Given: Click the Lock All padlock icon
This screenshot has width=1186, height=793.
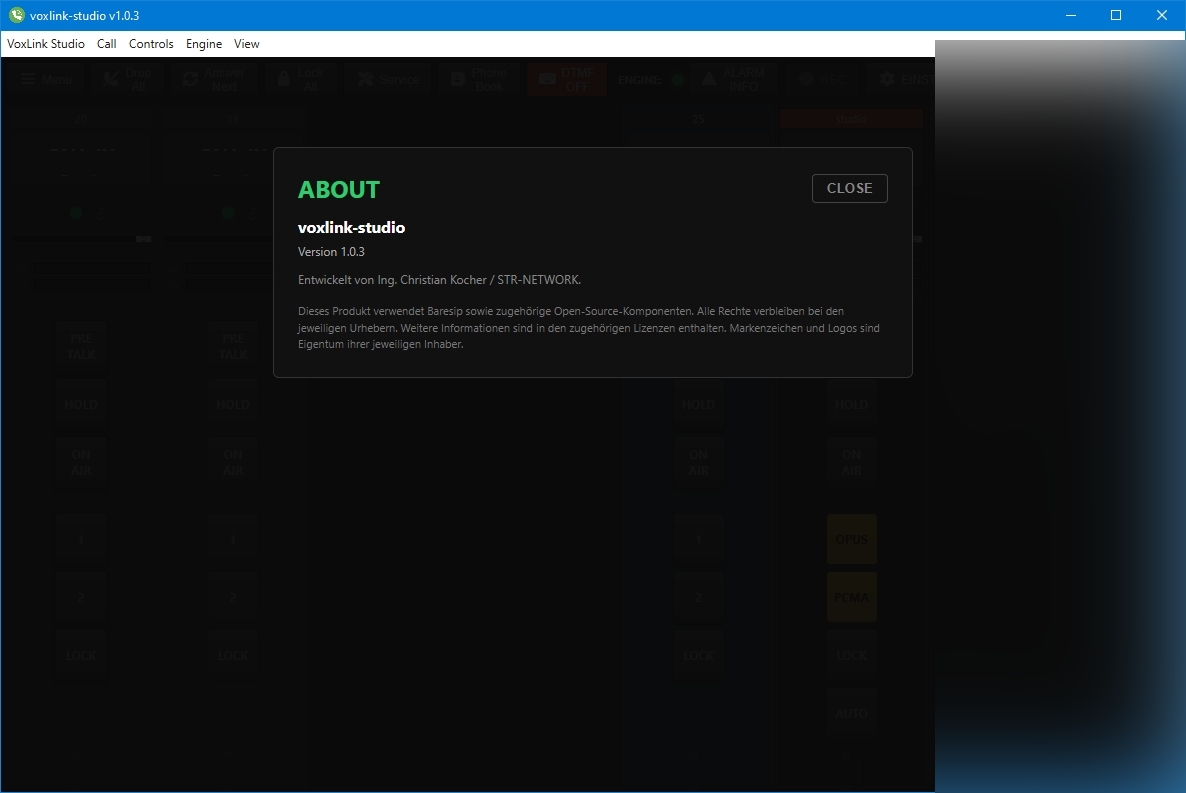Looking at the screenshot, I should pos(285,80).
